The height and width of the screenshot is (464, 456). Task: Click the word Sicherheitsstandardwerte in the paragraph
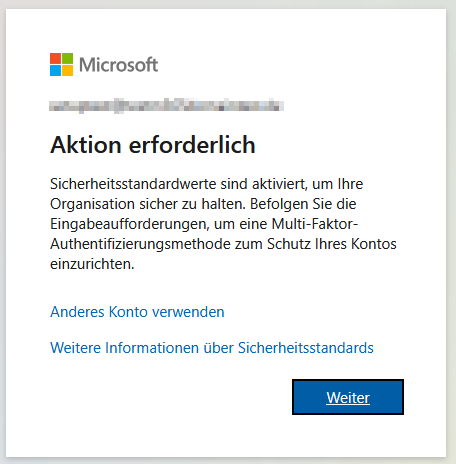[133, 184]
